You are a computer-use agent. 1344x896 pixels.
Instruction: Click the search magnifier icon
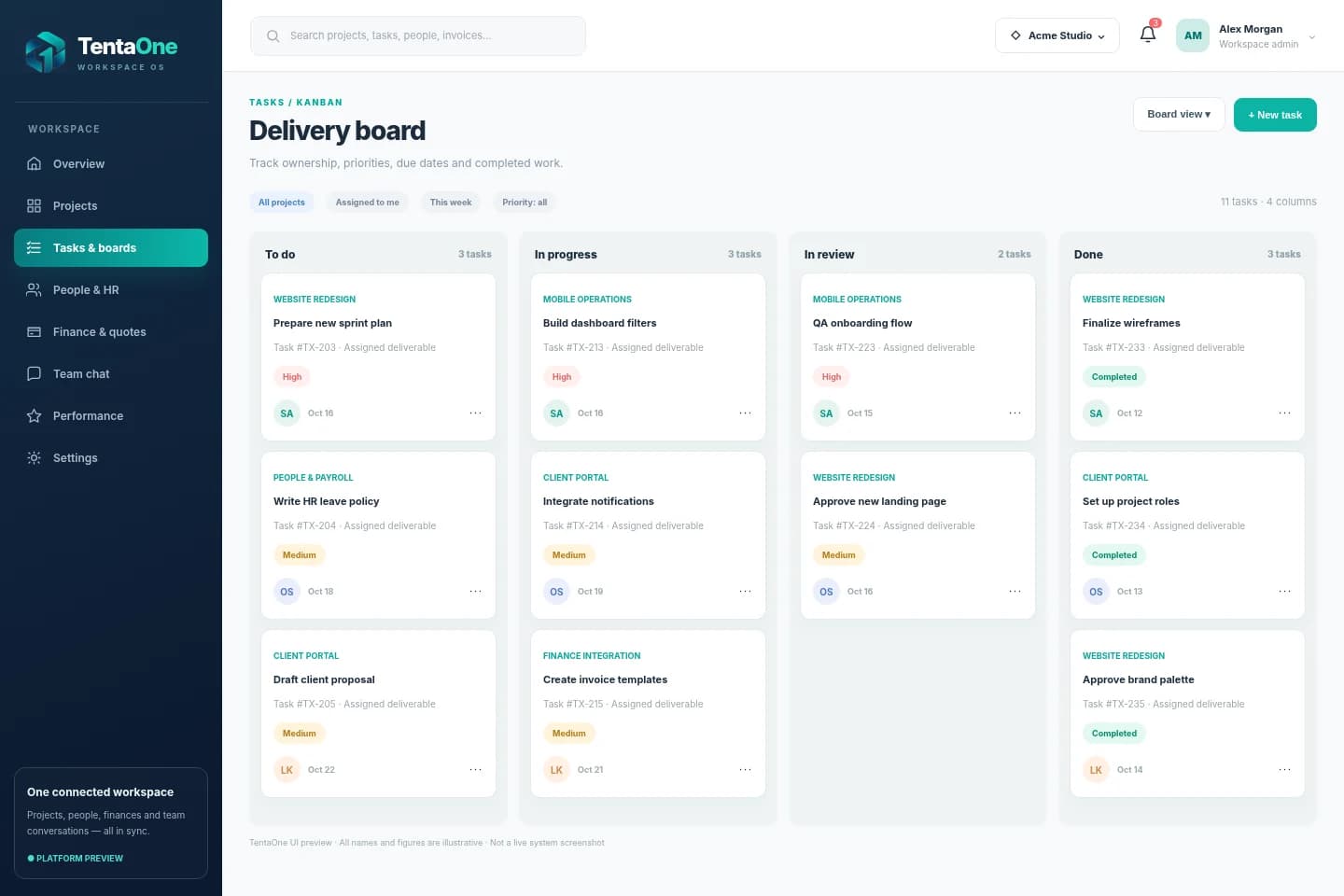click(273, 36)
